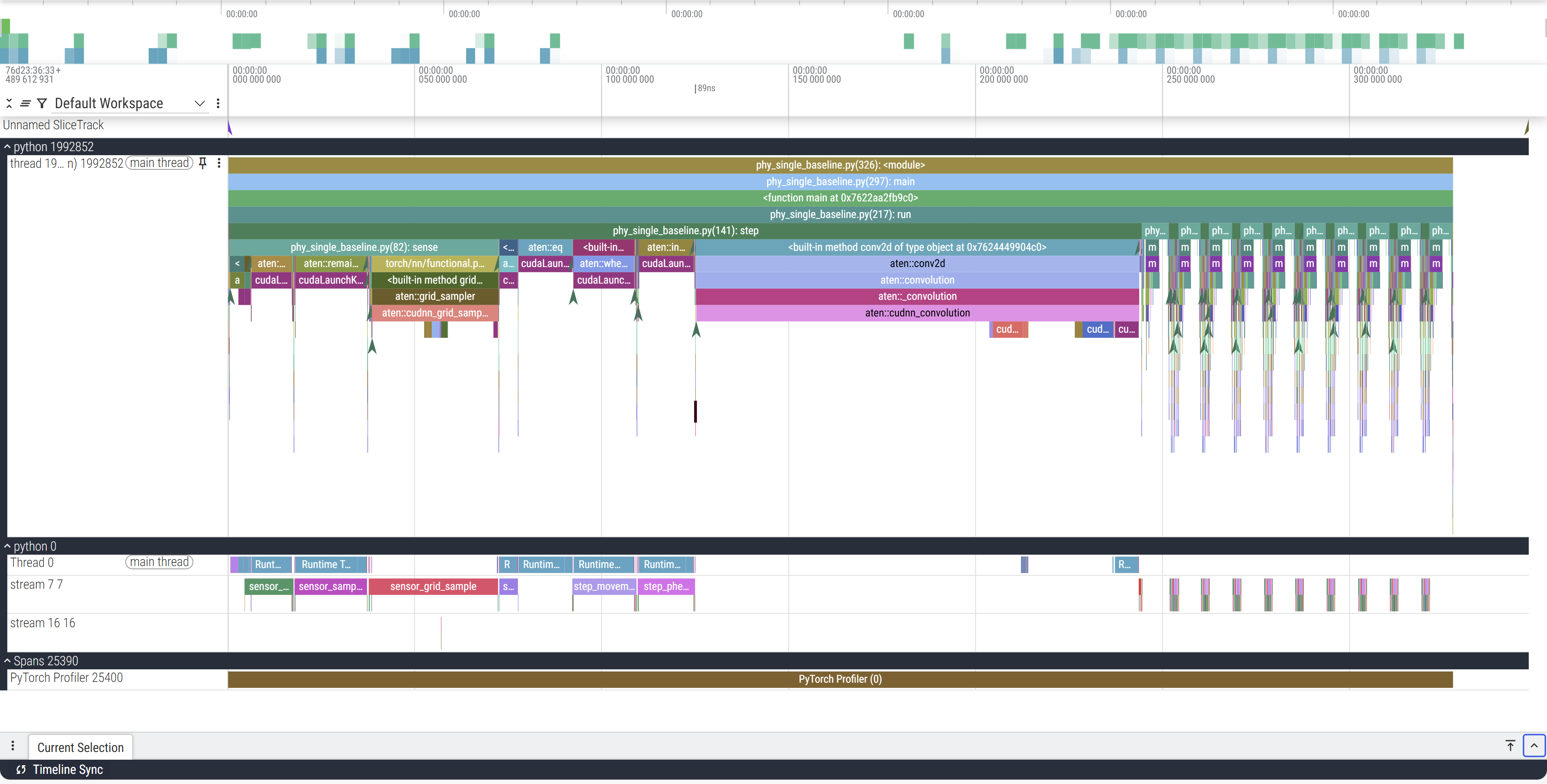
Task: Click the collapse all tracks icon
Action: (x=9, y=103)
